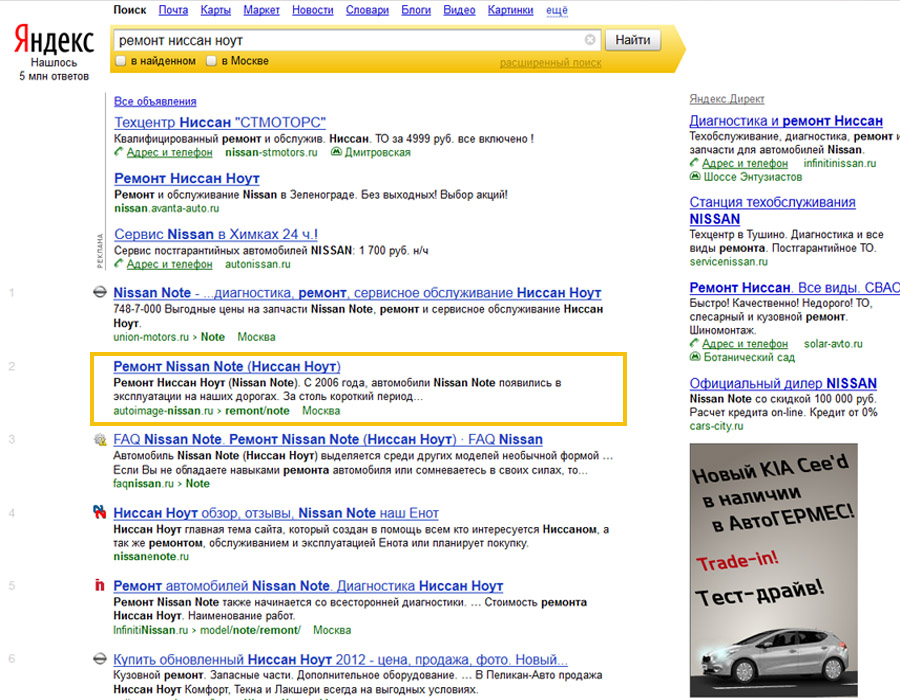Screen dimensions: 900x700
Task: Click the nissanenote.ru site URL
Action: 151,557
